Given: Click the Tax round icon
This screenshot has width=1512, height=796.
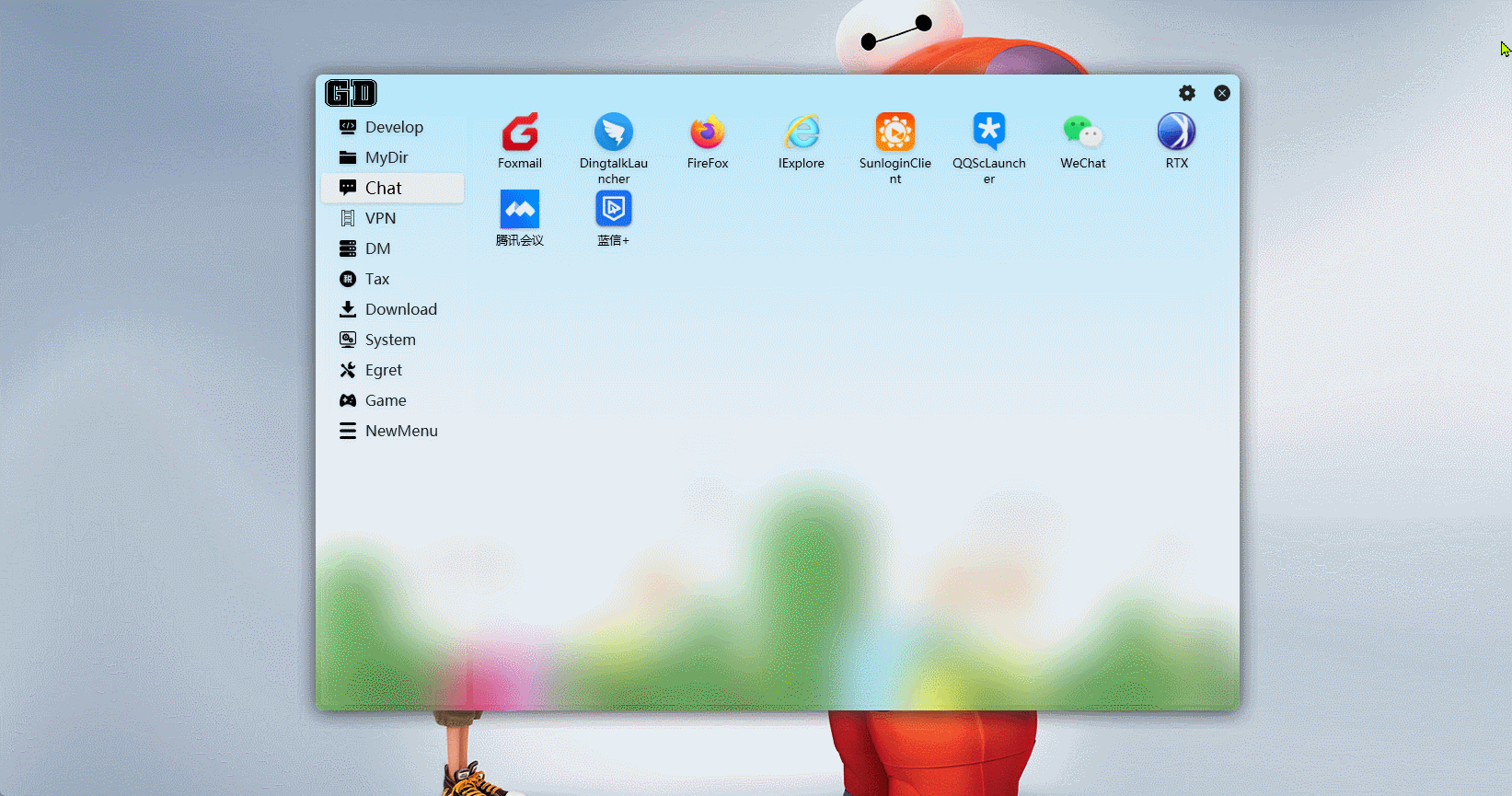Looking at the screenshot, I should coord(348,279).
